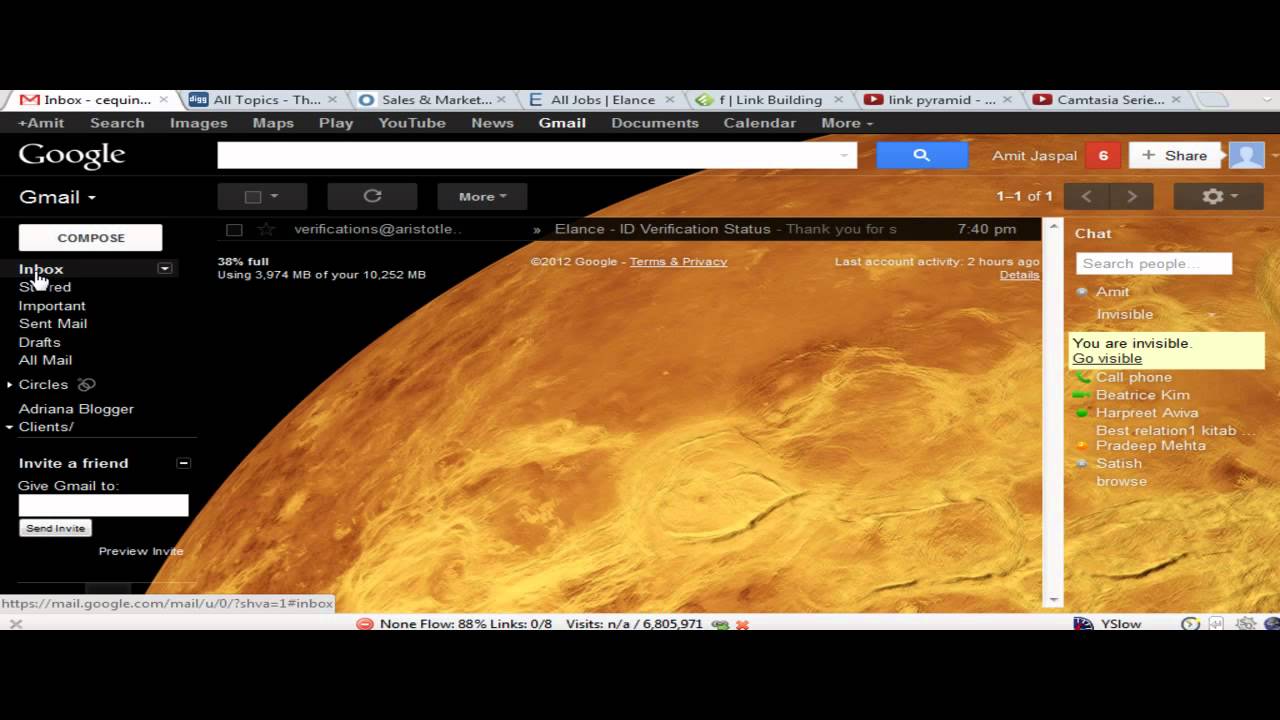
Task: Open search options arrow in search box
Action: tap(846, 155)
